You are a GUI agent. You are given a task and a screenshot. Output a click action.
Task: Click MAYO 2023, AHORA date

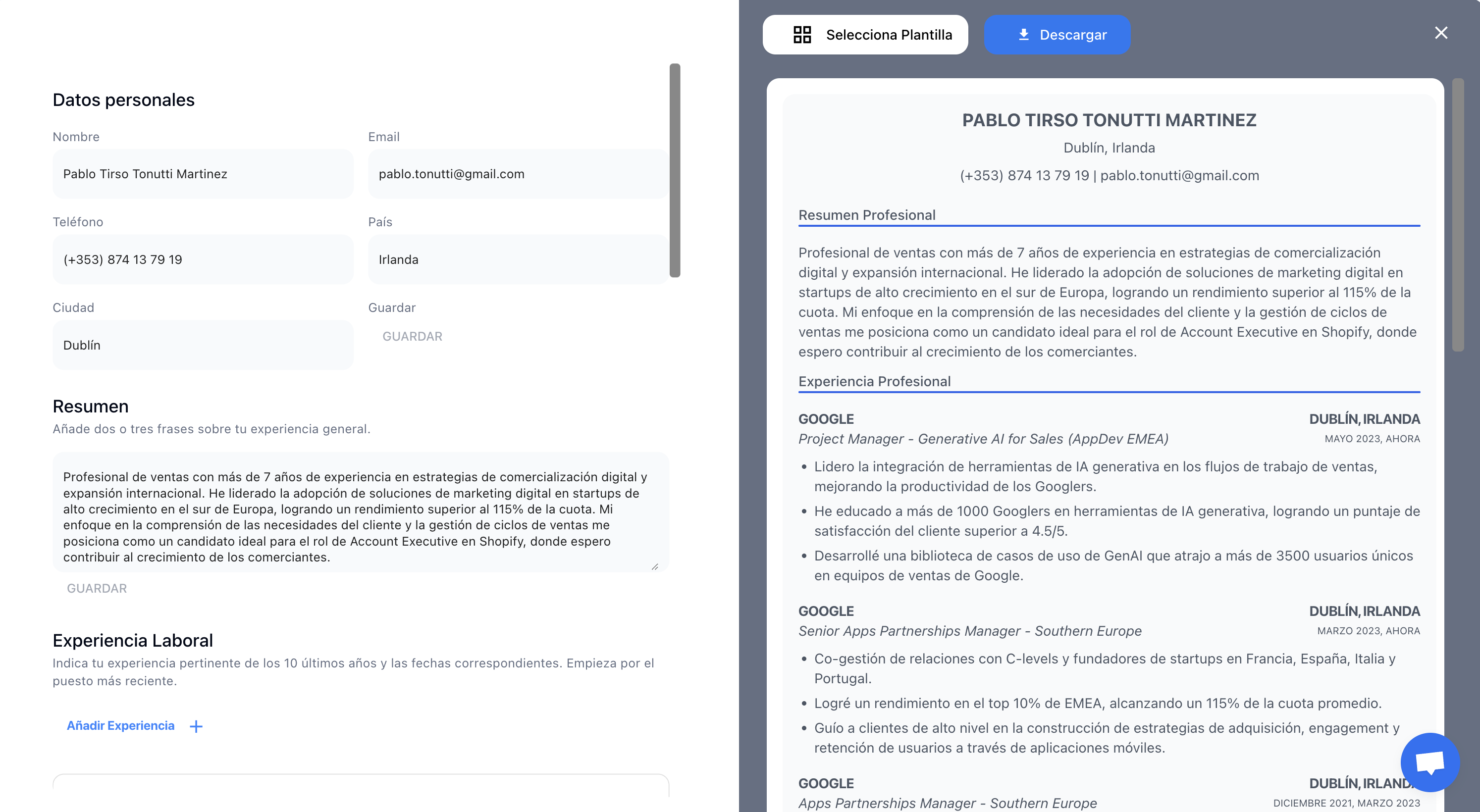point(1372,439)
